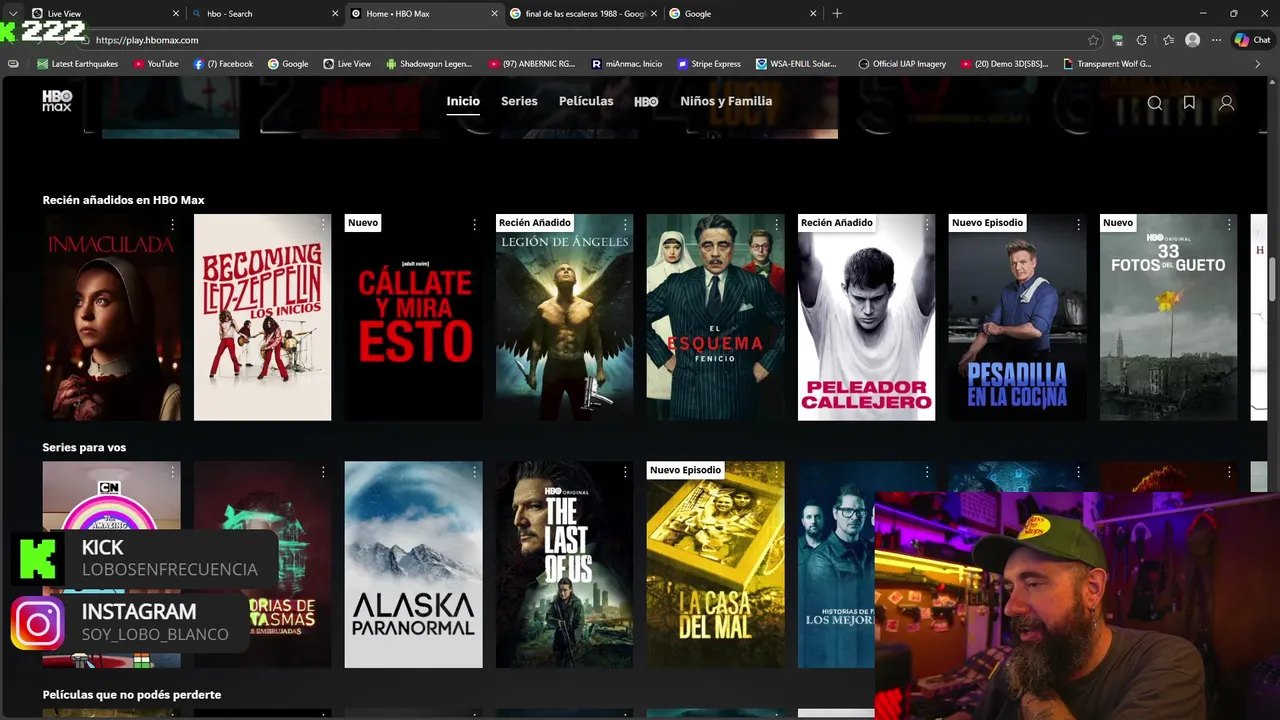The height and width of the screenshot is (720, 1280).
Task: Open 33 Fotos del Gueto poster
Action: 1168,317
